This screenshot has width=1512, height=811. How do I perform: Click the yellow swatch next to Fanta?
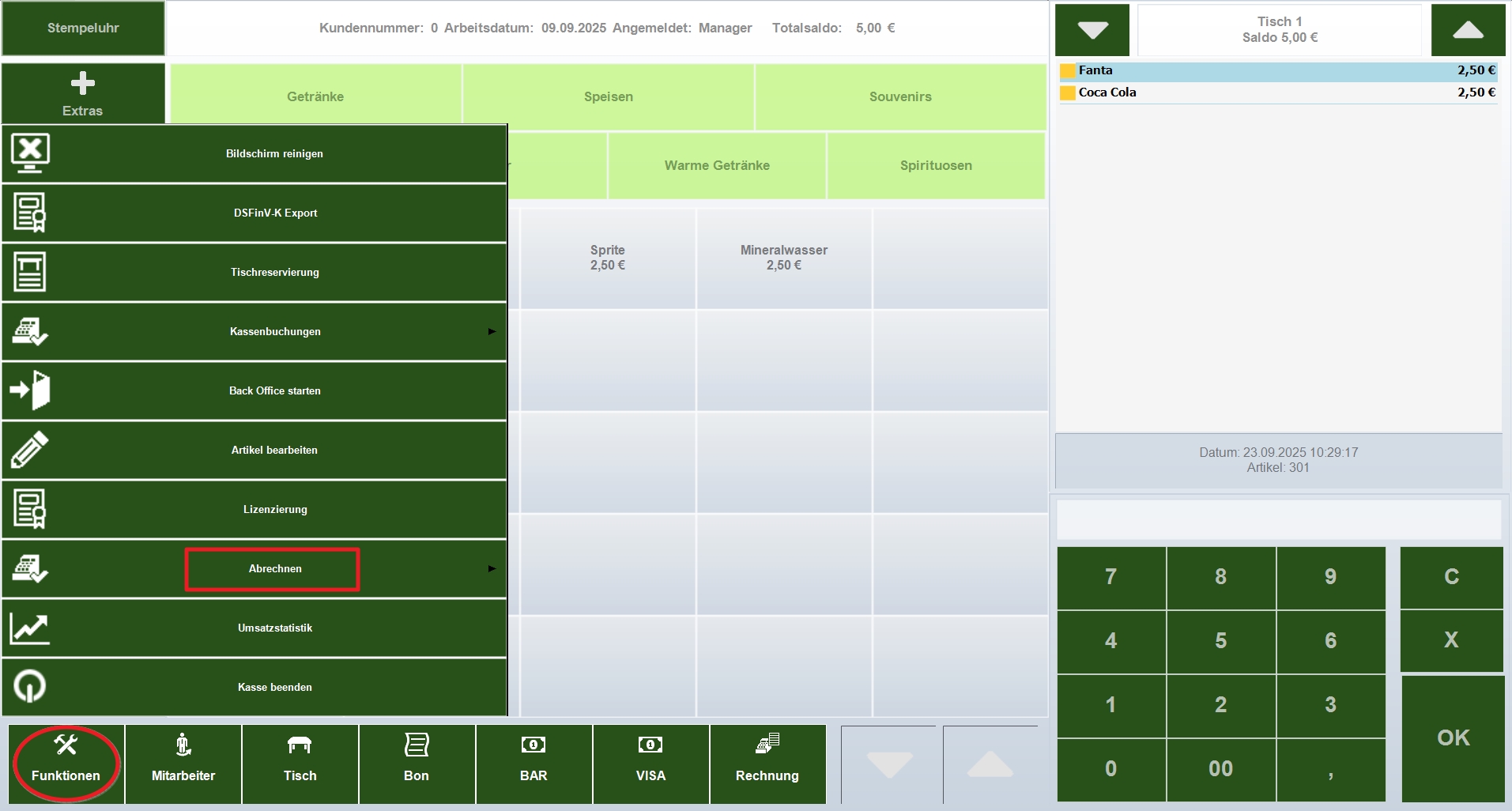tap(1068, 70)
